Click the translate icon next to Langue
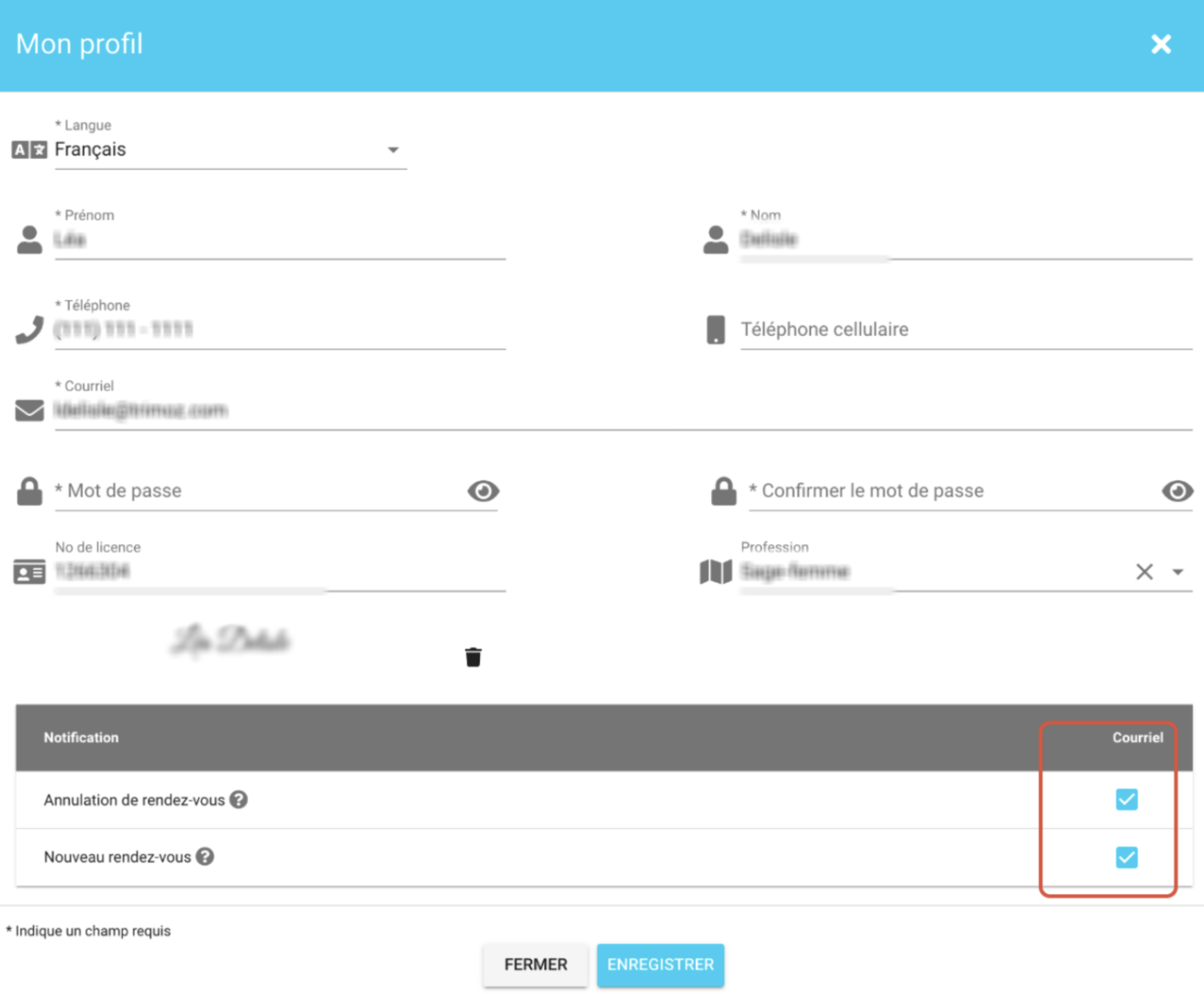Image resolution: width=1204 pixels, height=994 pixels. 29,150
